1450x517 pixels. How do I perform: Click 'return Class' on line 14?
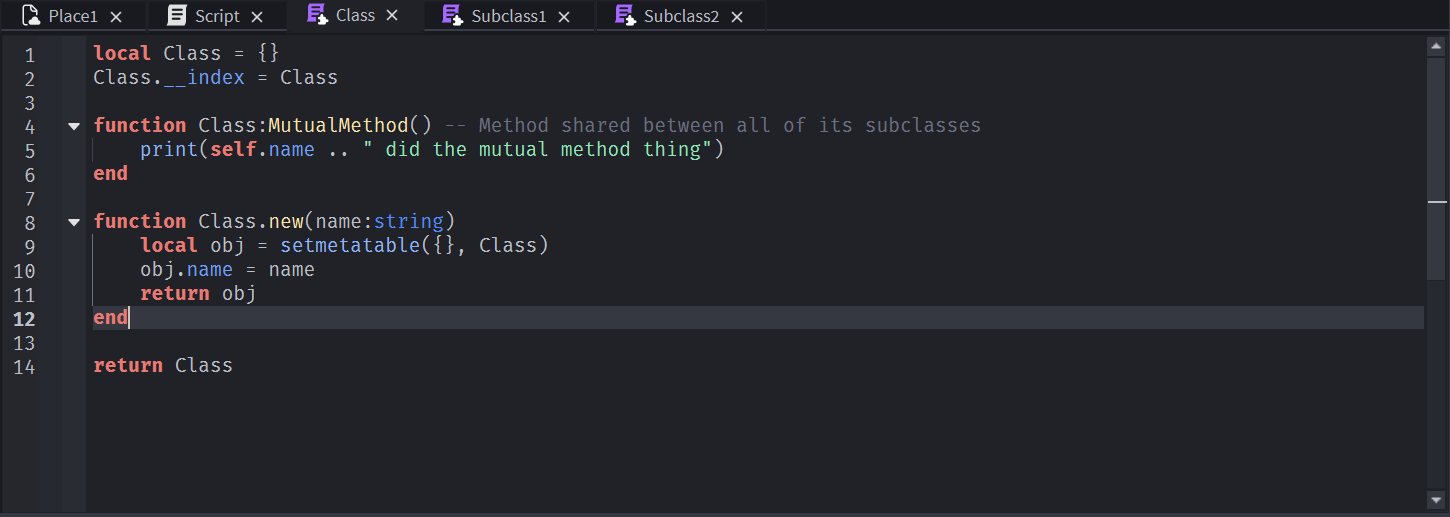click(x=163, y=365)
